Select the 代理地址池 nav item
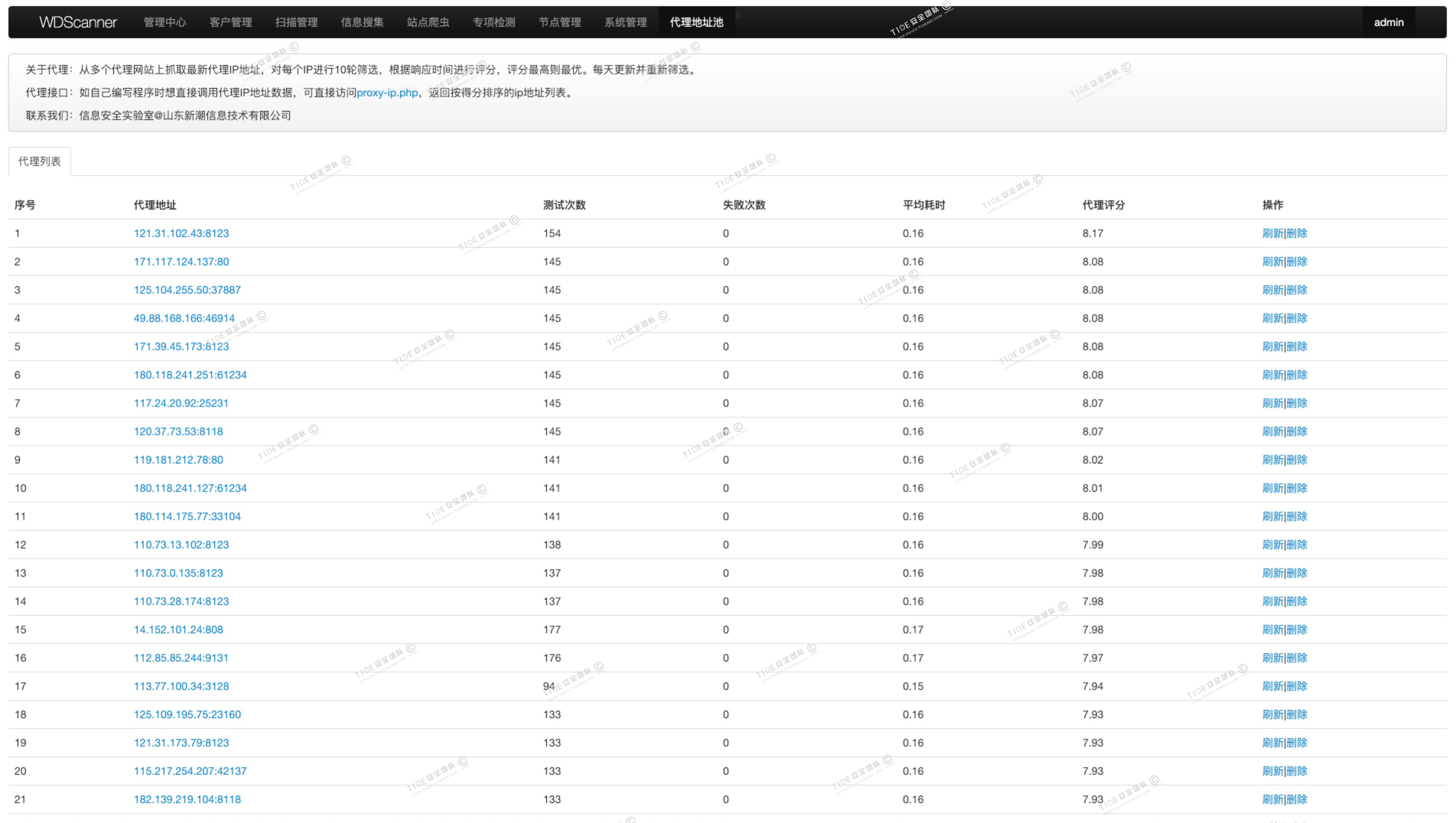Viewport: 1456px width, 823px height. 696,22
